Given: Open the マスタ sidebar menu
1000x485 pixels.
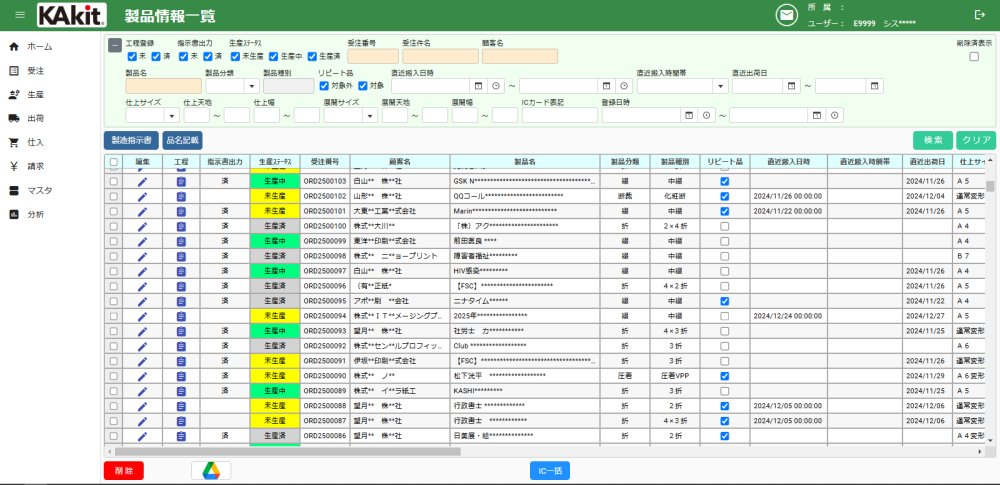Looking at the screenshot, I should click(40, 190).
